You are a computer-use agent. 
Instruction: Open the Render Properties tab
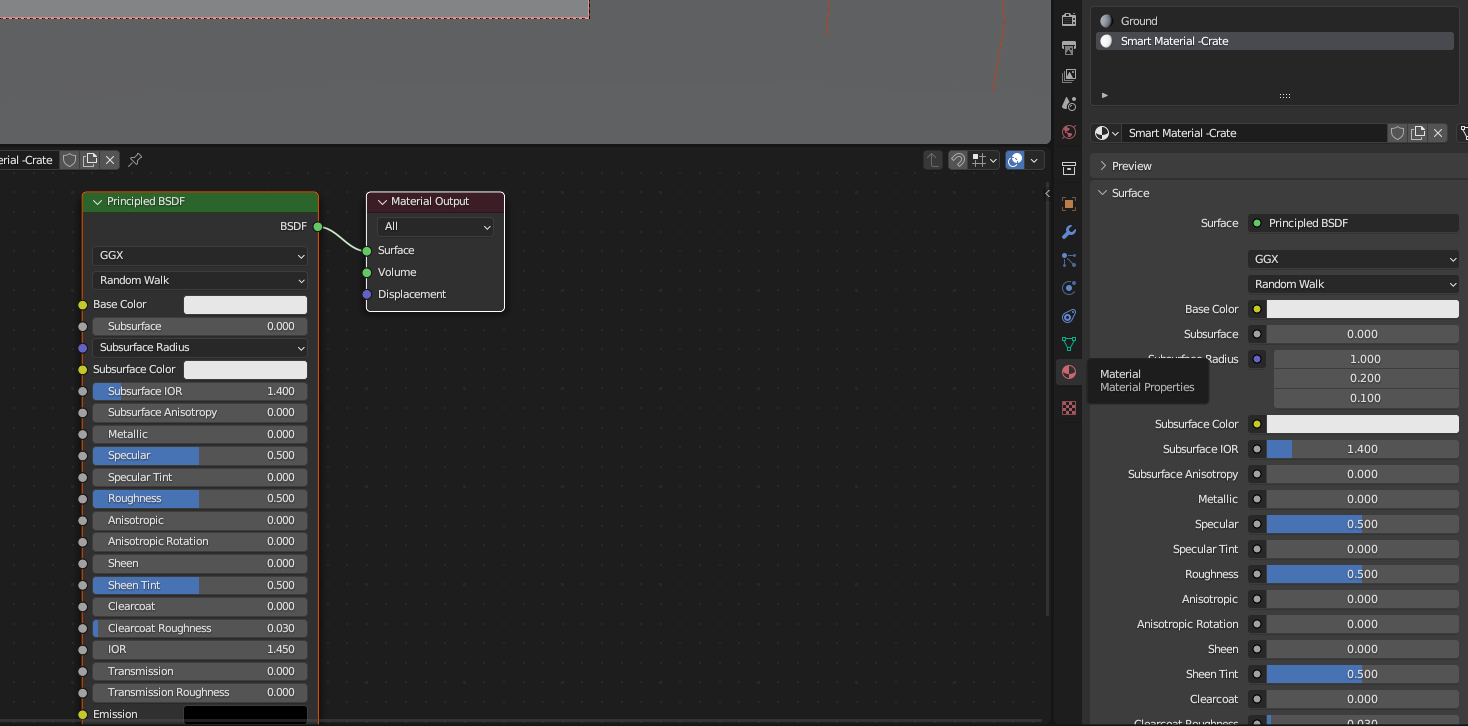1069,19
